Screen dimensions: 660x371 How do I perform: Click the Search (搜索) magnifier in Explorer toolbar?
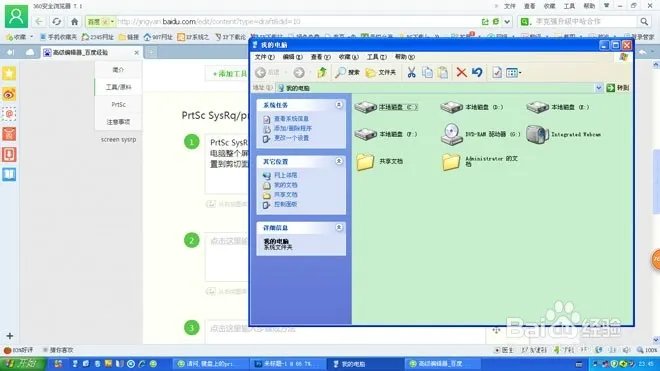coord(347,72)
